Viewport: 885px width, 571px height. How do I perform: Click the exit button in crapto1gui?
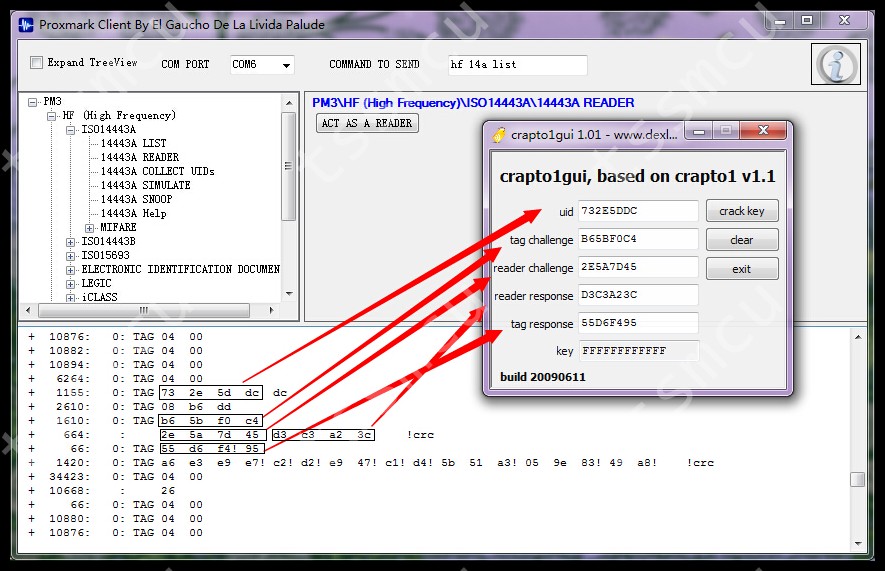741,269
